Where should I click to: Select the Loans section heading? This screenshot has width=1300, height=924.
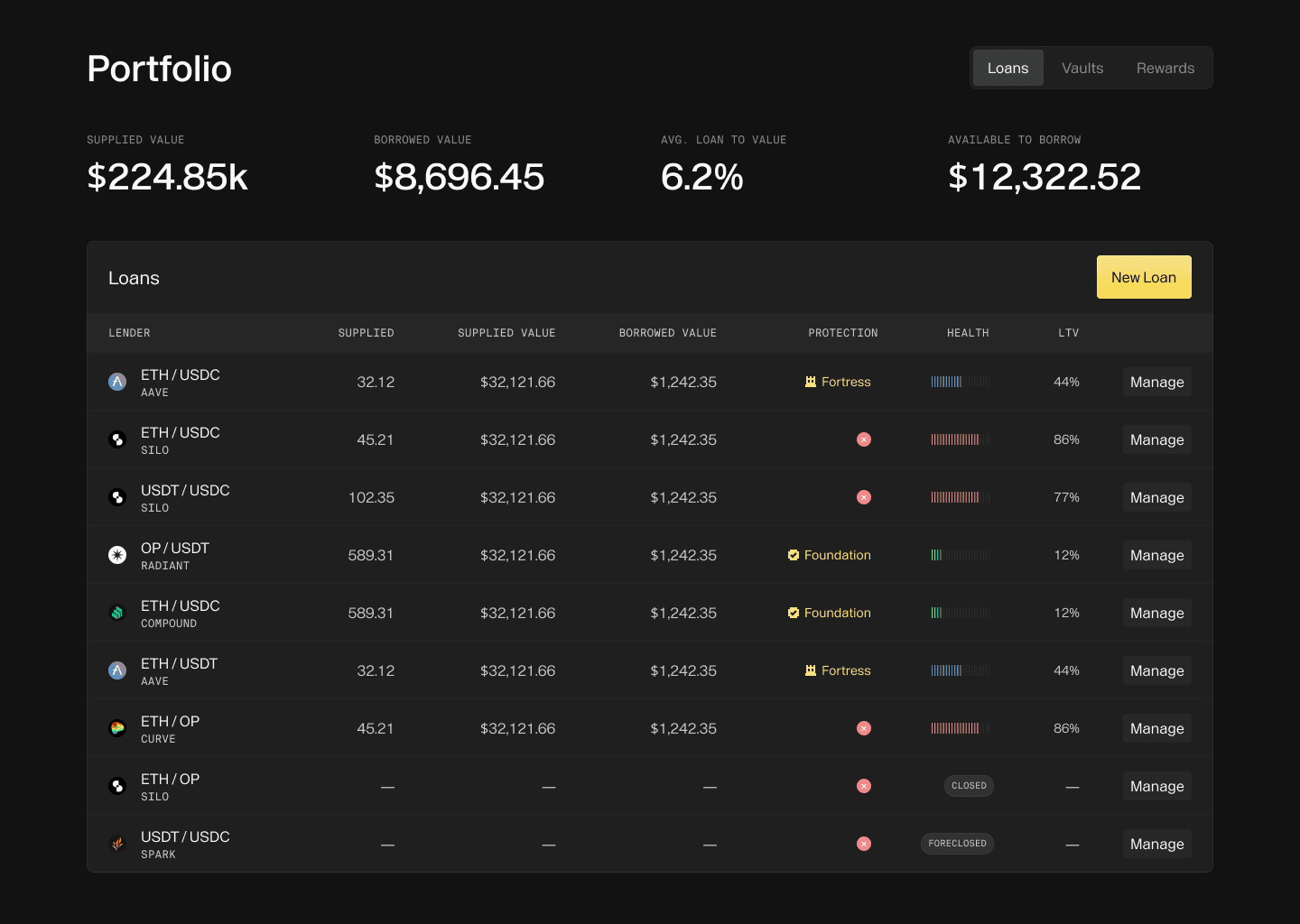pyautogui.click(x=134, y=278)
